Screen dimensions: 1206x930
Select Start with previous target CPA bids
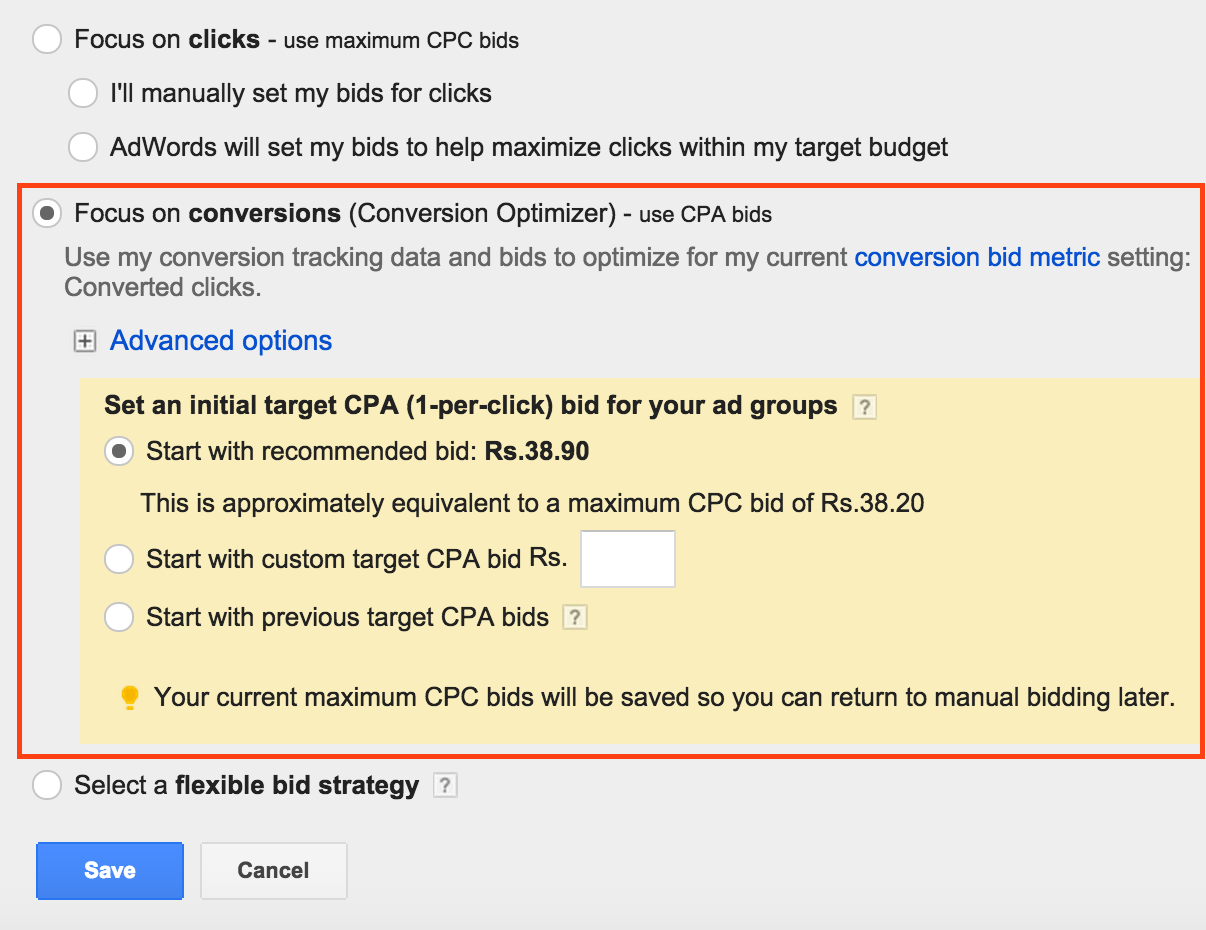119,617
